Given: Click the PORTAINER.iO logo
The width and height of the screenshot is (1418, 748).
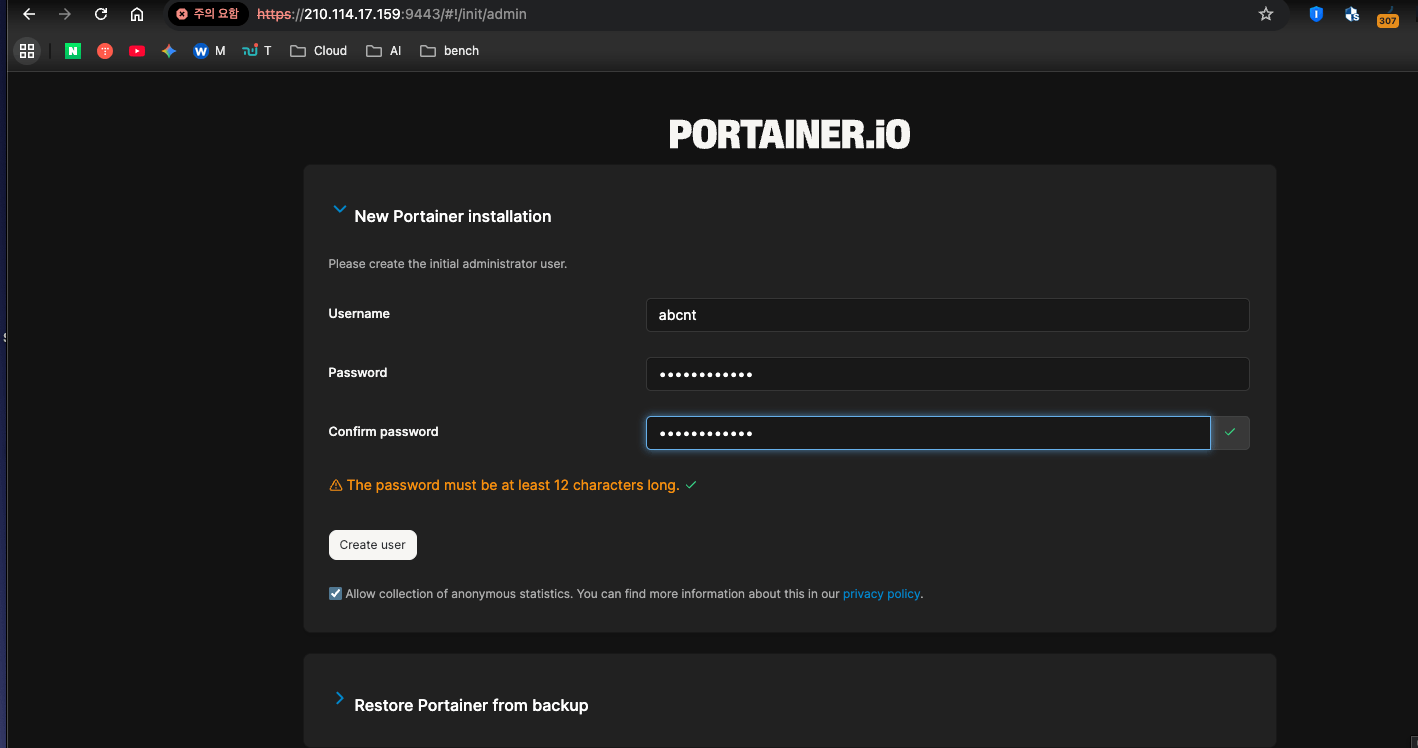Looking at the screenshot, I should 790,135.
